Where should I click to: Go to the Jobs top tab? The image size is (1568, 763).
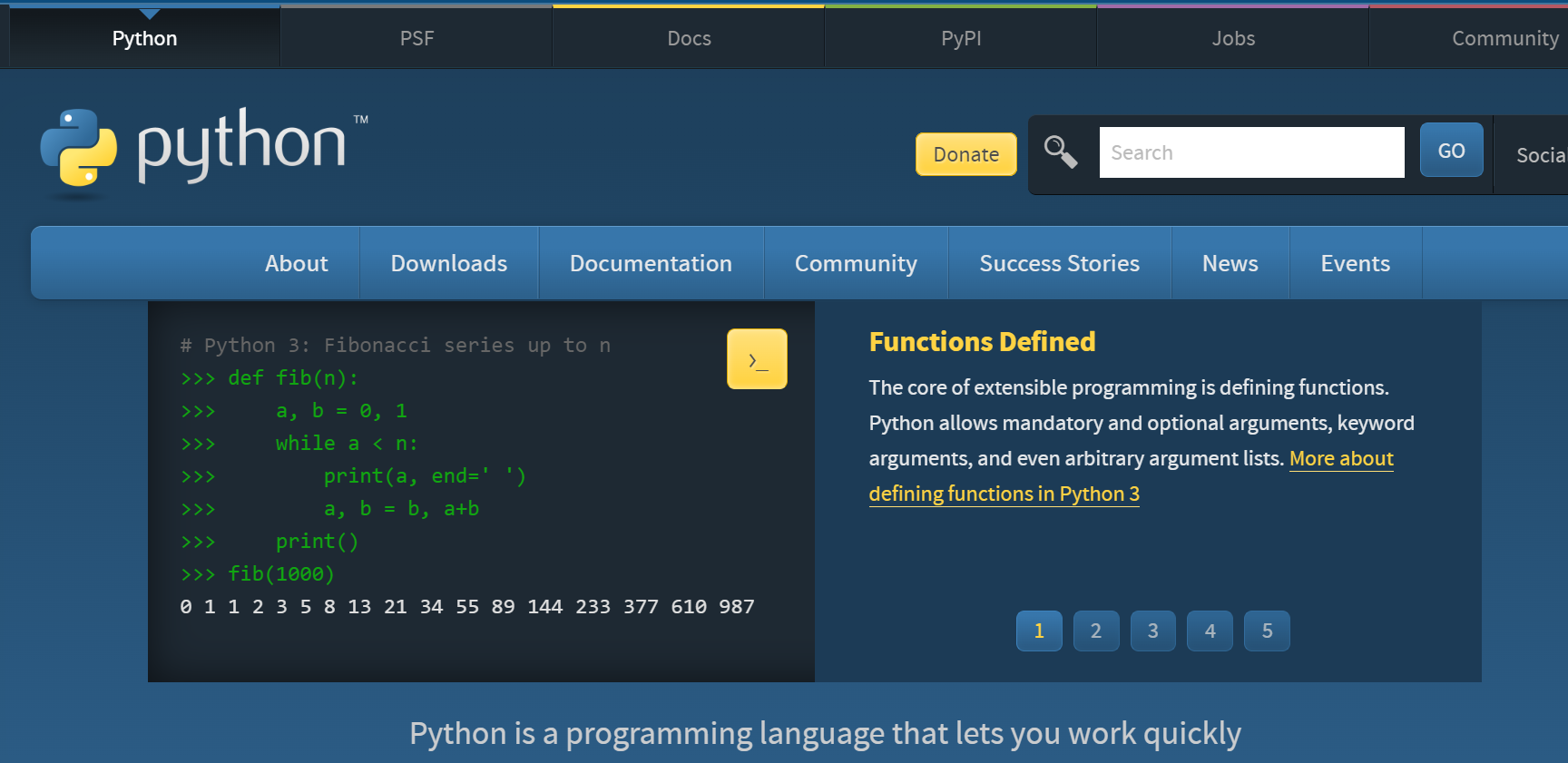(x=1233, y=38)
